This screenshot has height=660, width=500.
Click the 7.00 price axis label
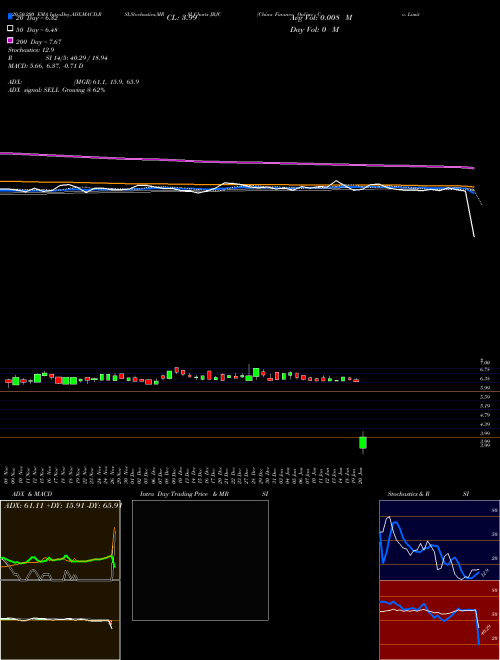(x=485, y=362)
